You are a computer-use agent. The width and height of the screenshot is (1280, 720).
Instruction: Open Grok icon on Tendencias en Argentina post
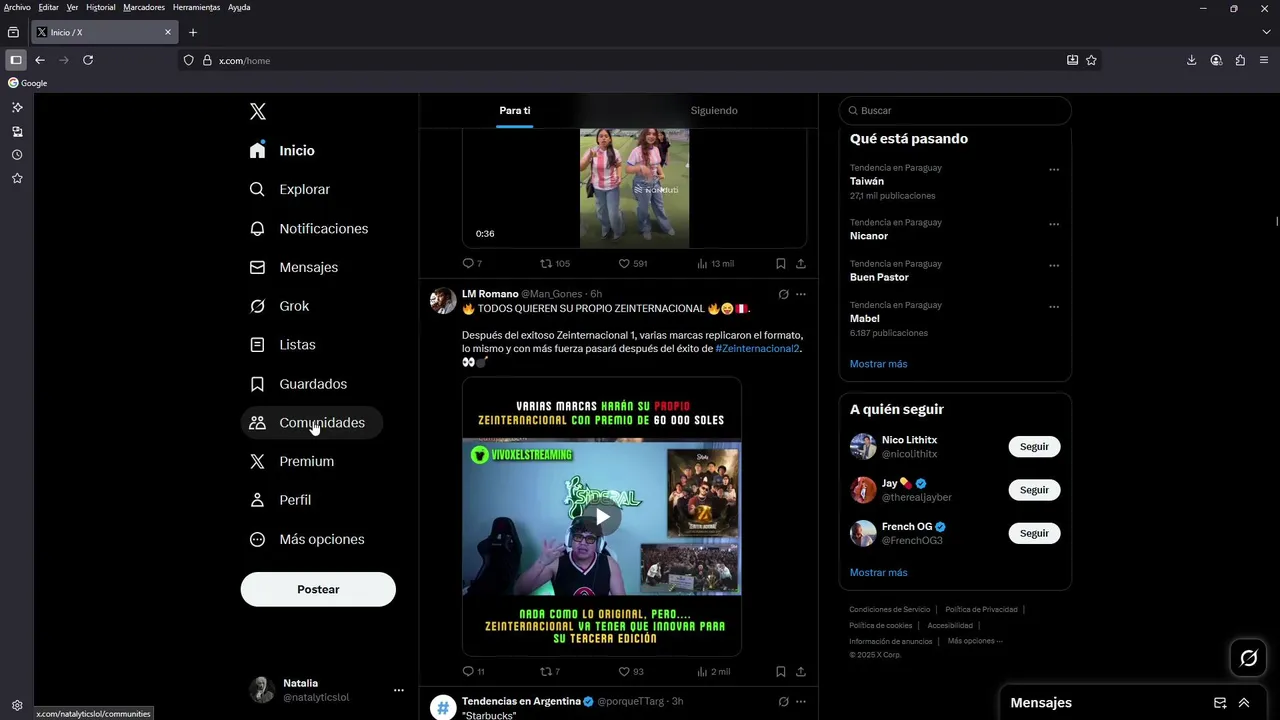pyautogui.click(x=783, y=702)
